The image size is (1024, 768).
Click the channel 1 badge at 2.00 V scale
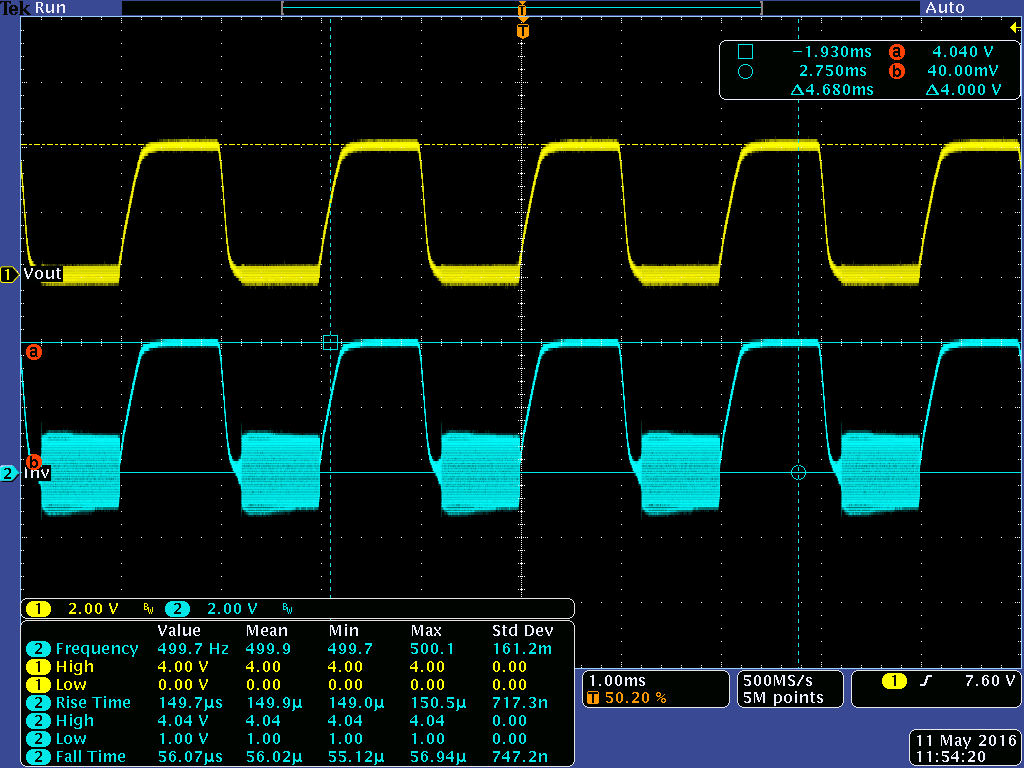[39, 609]
